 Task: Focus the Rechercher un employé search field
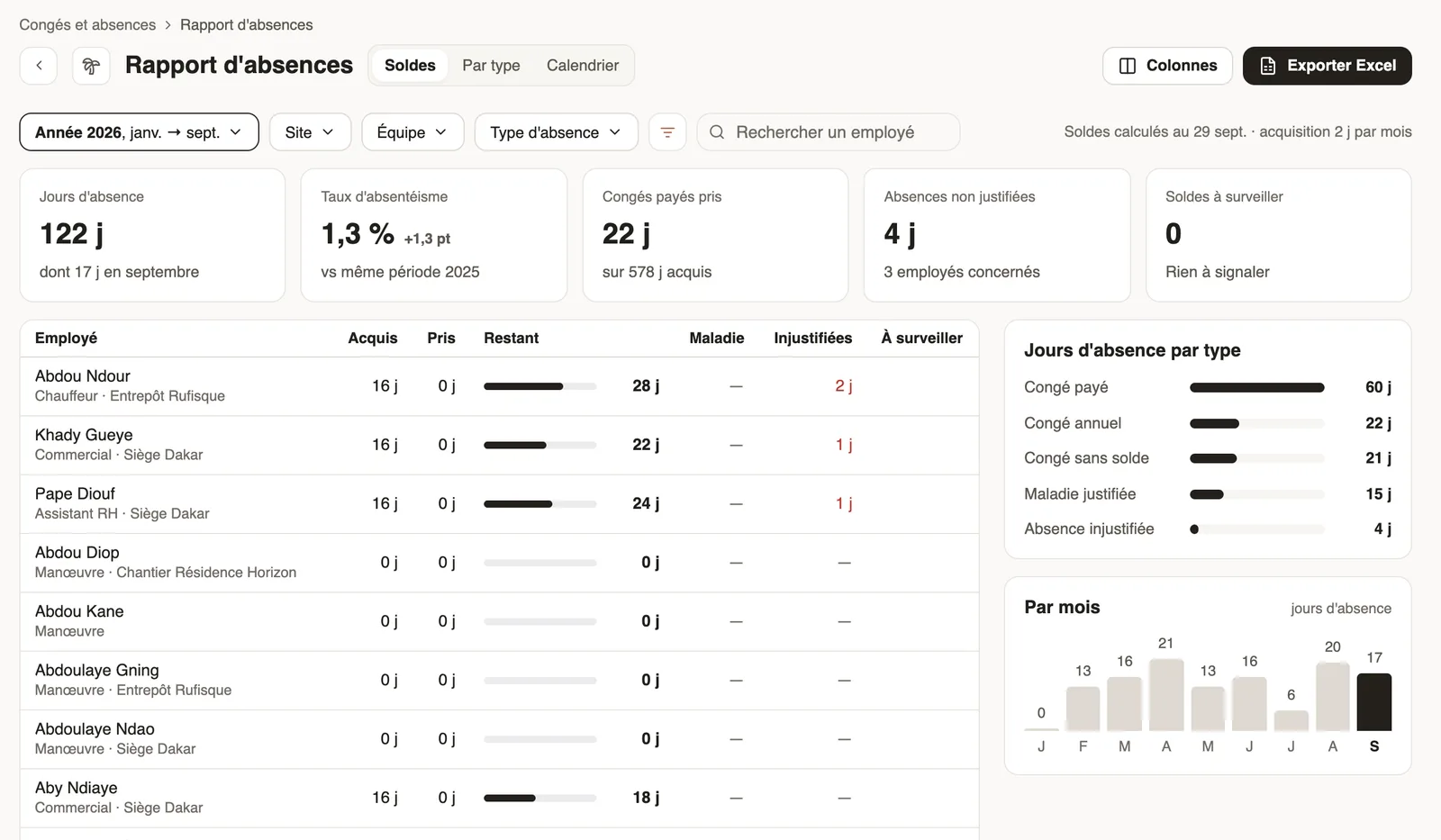(x=829, y=132)
